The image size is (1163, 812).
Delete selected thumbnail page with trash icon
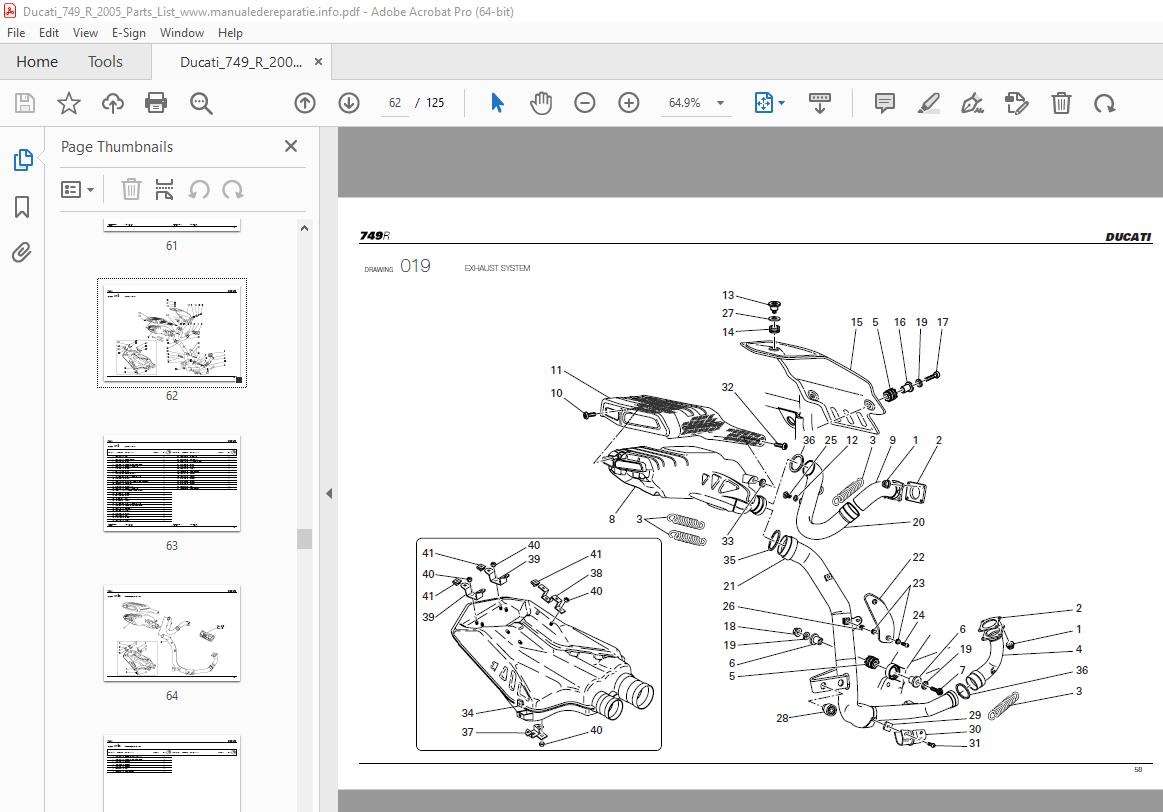(131, 190)
